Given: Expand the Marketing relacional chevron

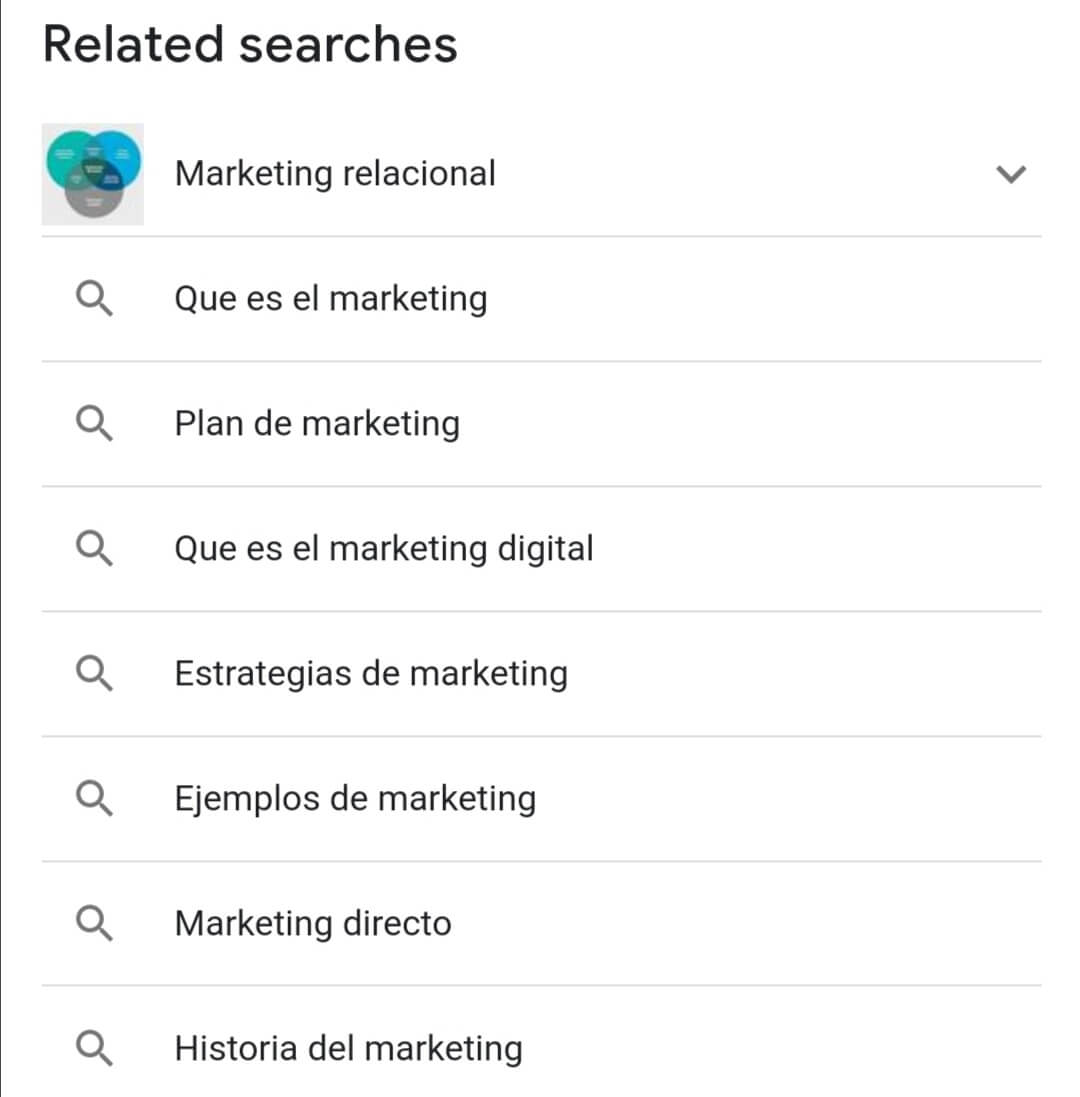Looking at the screenshot, I should point(1012,174).
